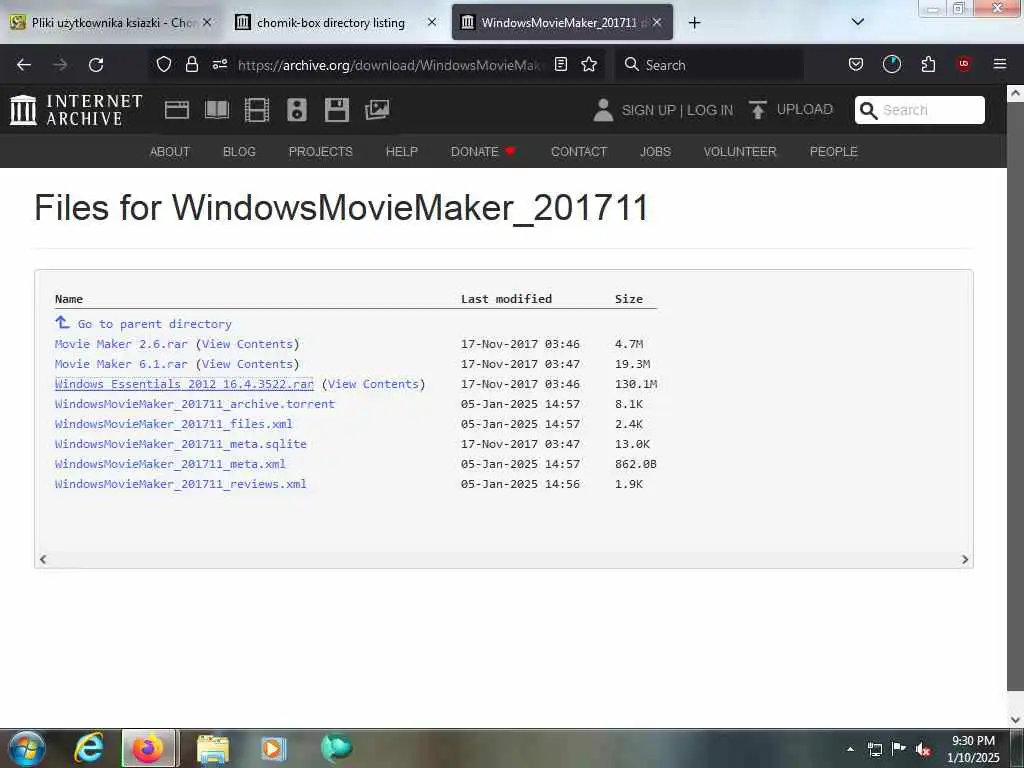Image resolution: width=1024 pixels, height=768 pixels.
Task: Open the list all tabs dropdown arrow
Action: click(x=858, y=22)
